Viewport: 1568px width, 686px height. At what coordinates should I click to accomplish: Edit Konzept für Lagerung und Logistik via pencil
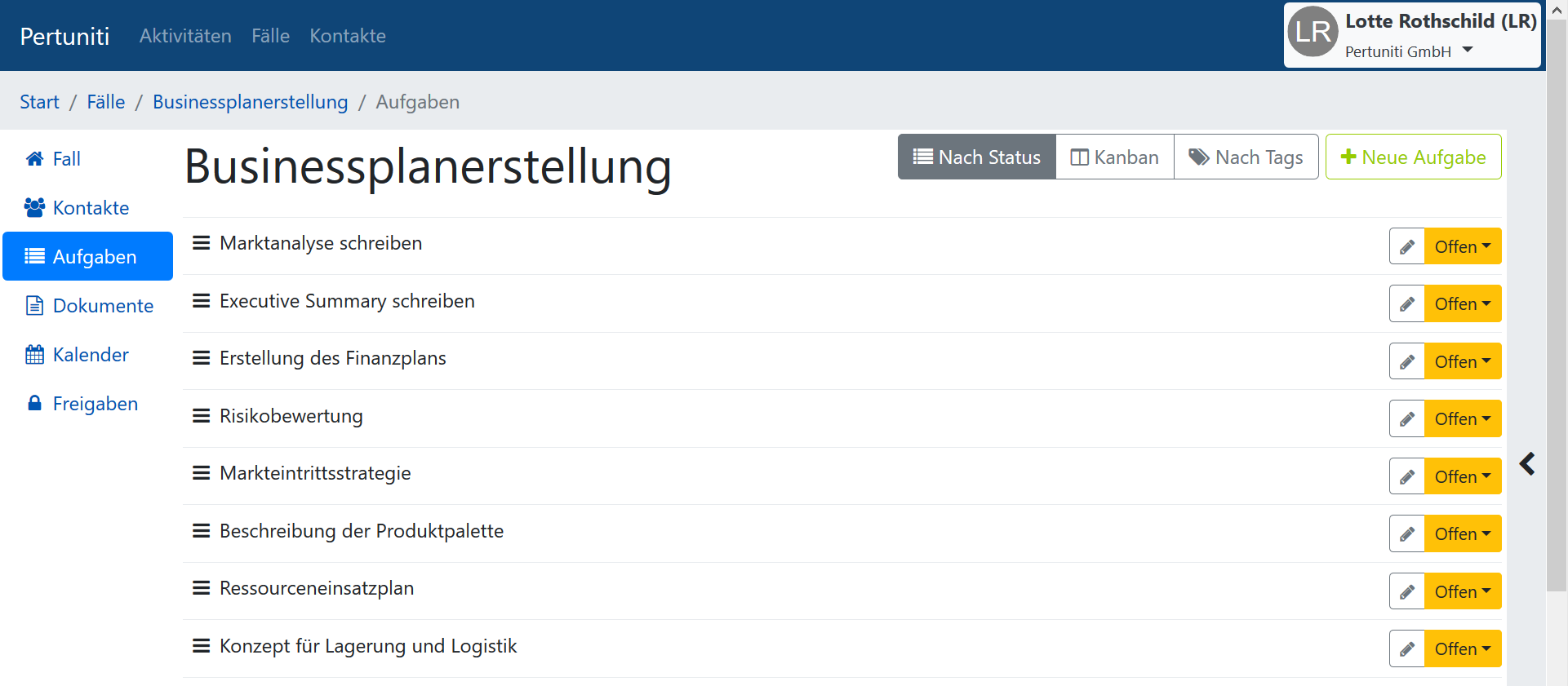(x=1407, y=648)
